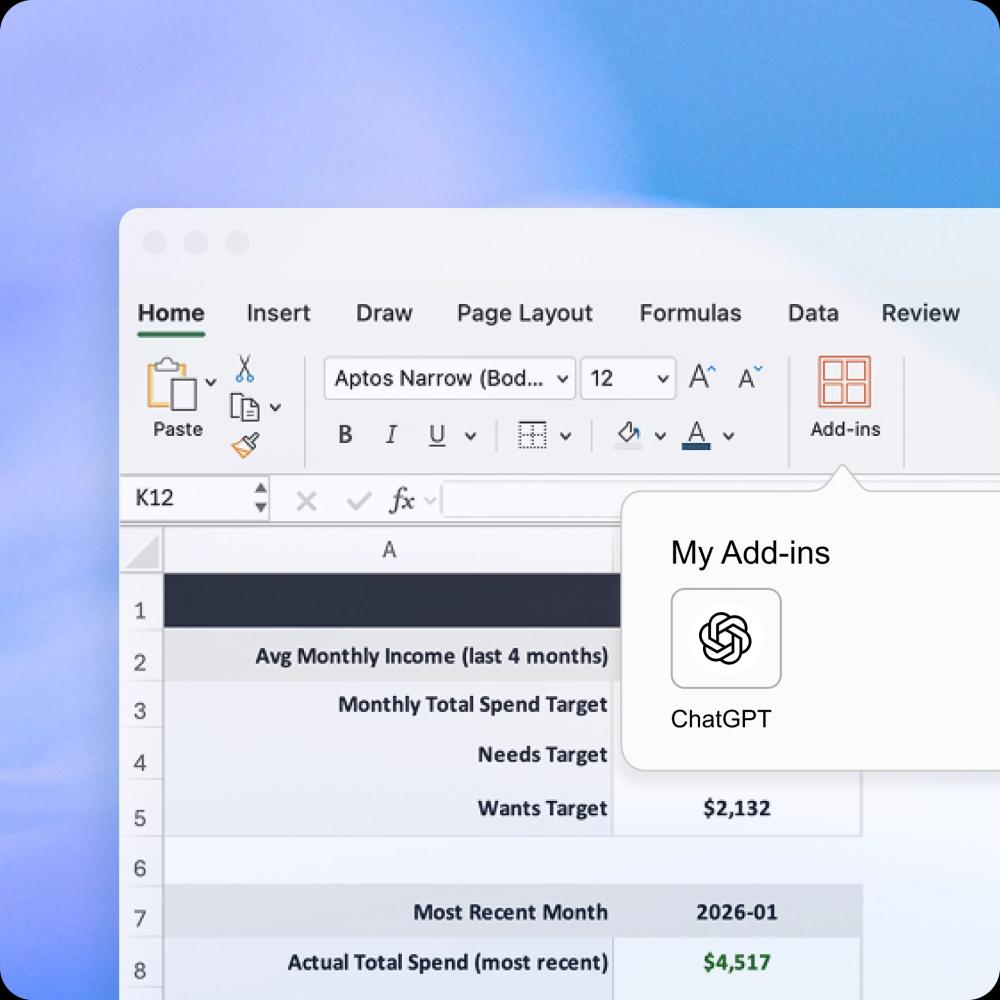Click the Borders icon
This screenshot has height=1000, width=1000.
tap(532, 435)
